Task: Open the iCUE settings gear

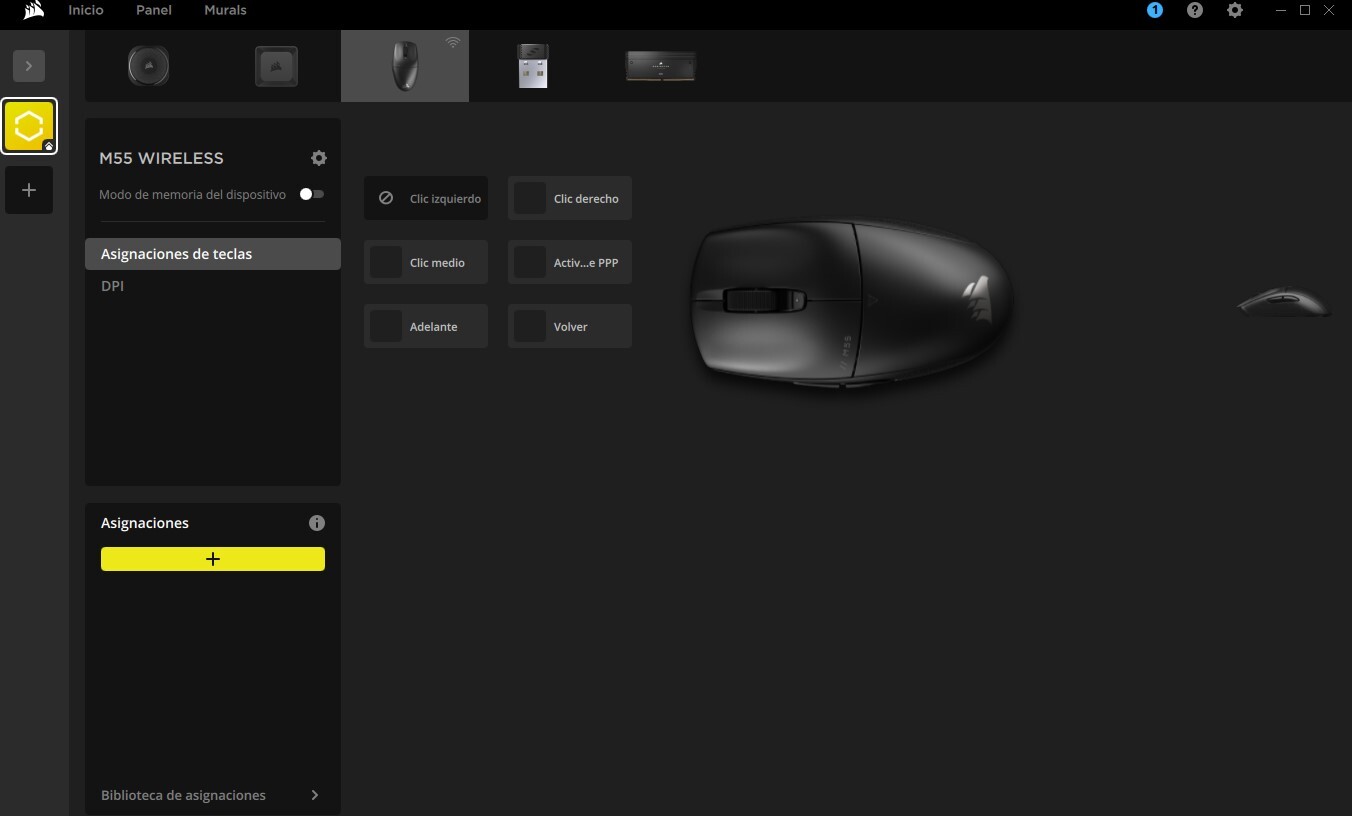Action: [x=1235, y=10]
